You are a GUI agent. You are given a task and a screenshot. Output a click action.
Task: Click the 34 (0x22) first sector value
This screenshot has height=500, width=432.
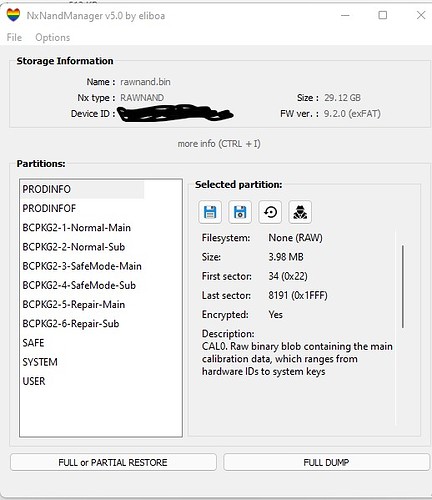coord(288,276)
